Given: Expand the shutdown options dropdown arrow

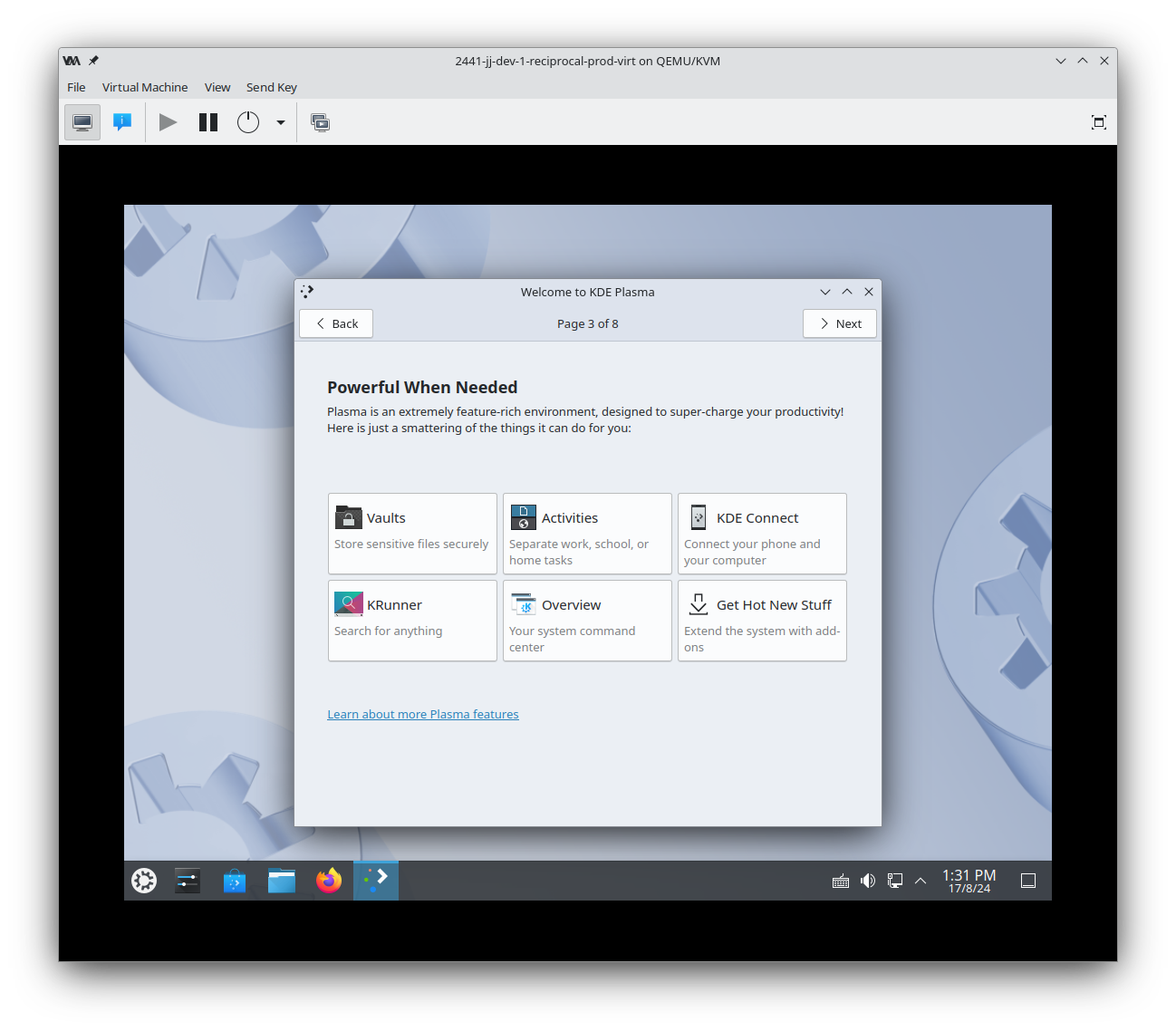Looking at the screenshot, I should [x=281, y=122].
